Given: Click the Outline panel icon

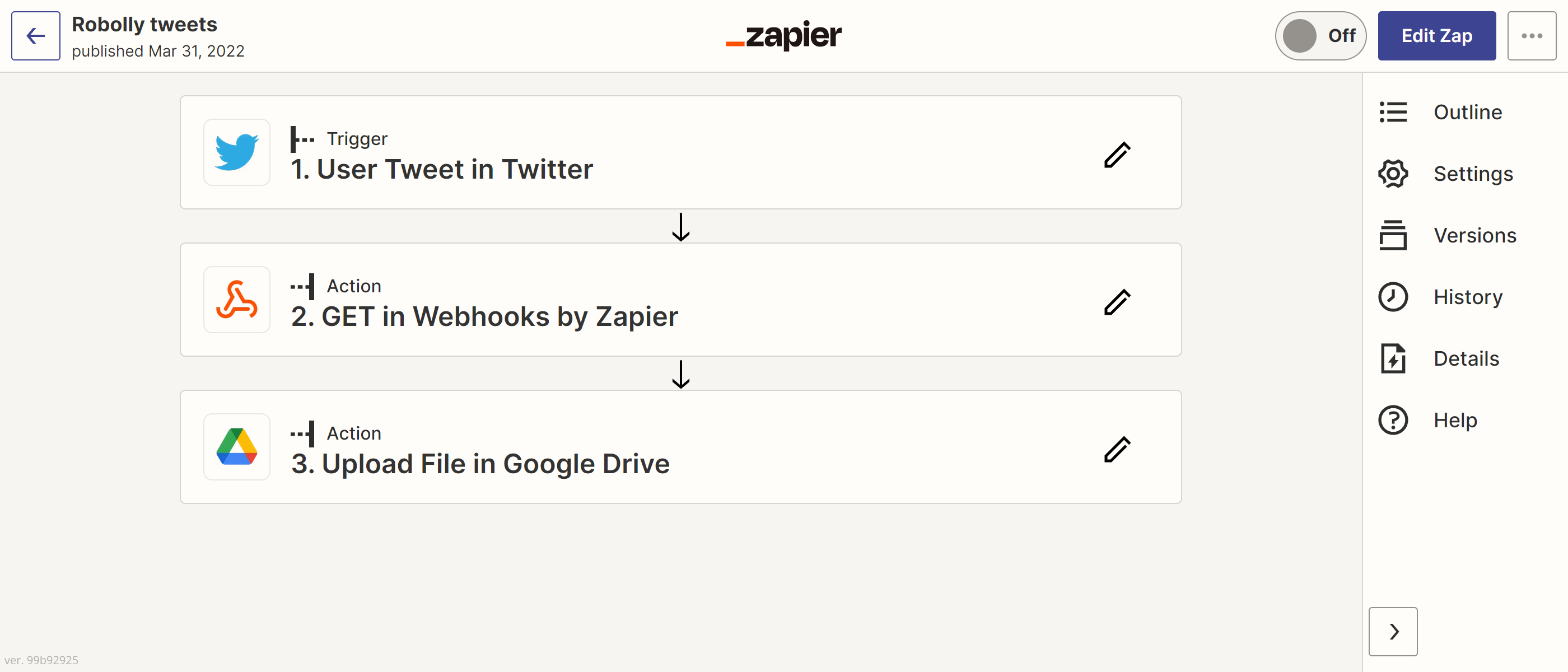Looking at the screenshot, I should 1394,112.
